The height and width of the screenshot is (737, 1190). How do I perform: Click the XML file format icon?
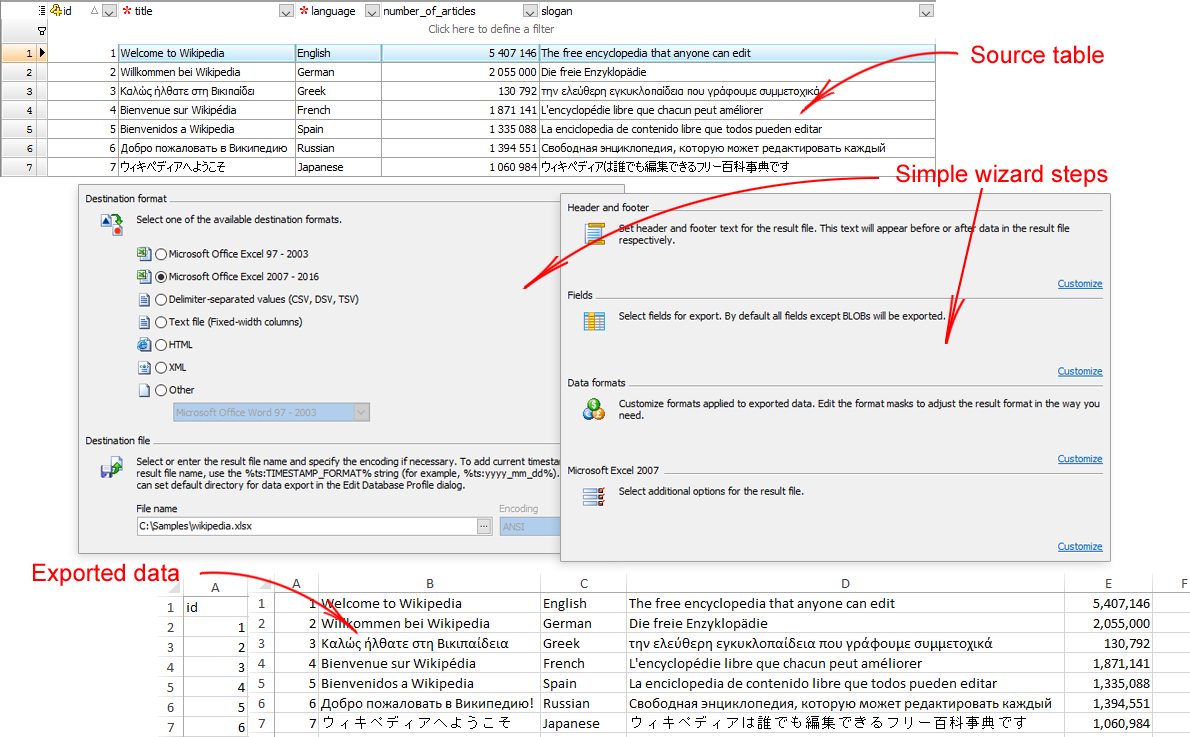pos(143,367)
